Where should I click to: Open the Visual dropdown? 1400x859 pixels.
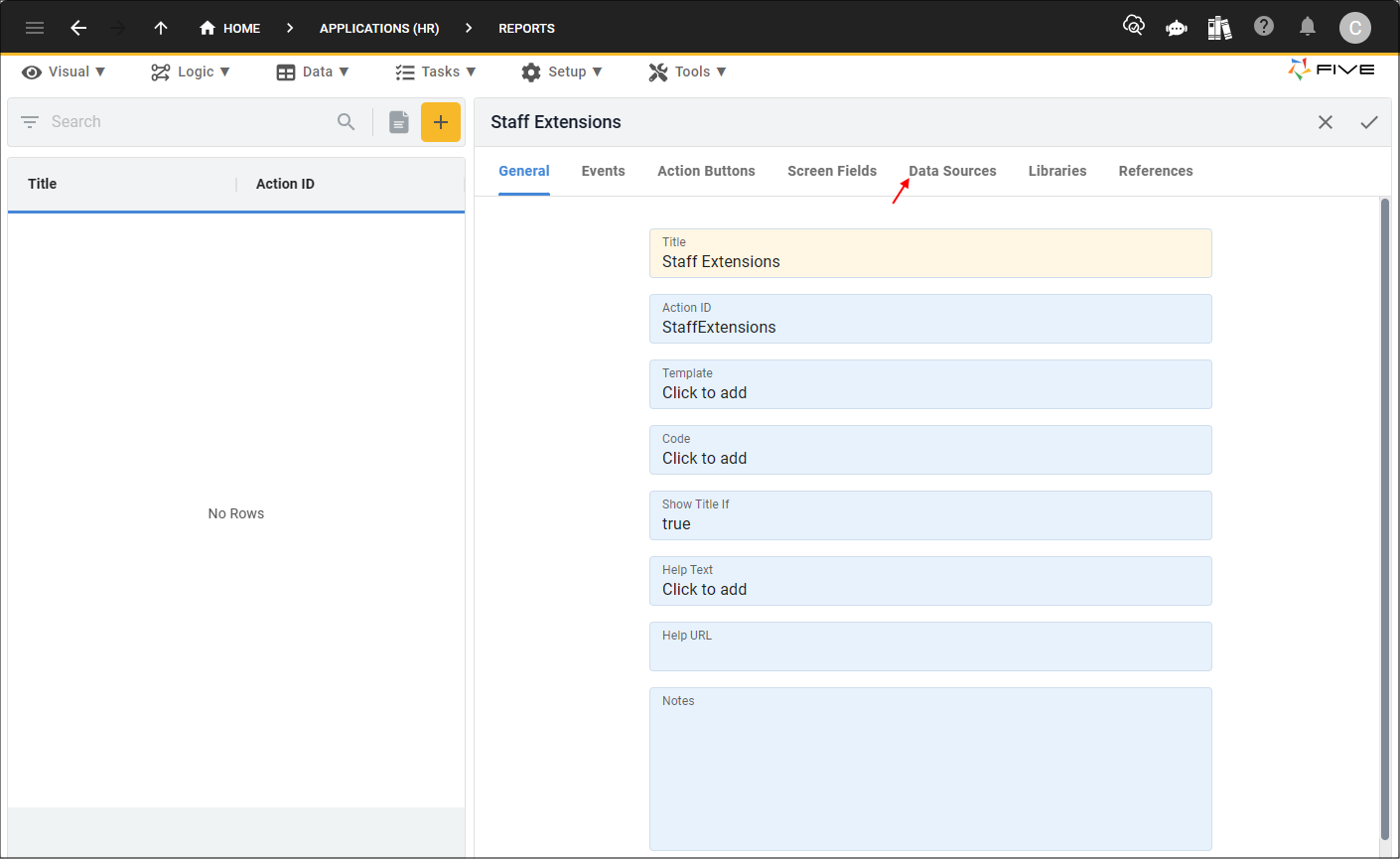63,72
